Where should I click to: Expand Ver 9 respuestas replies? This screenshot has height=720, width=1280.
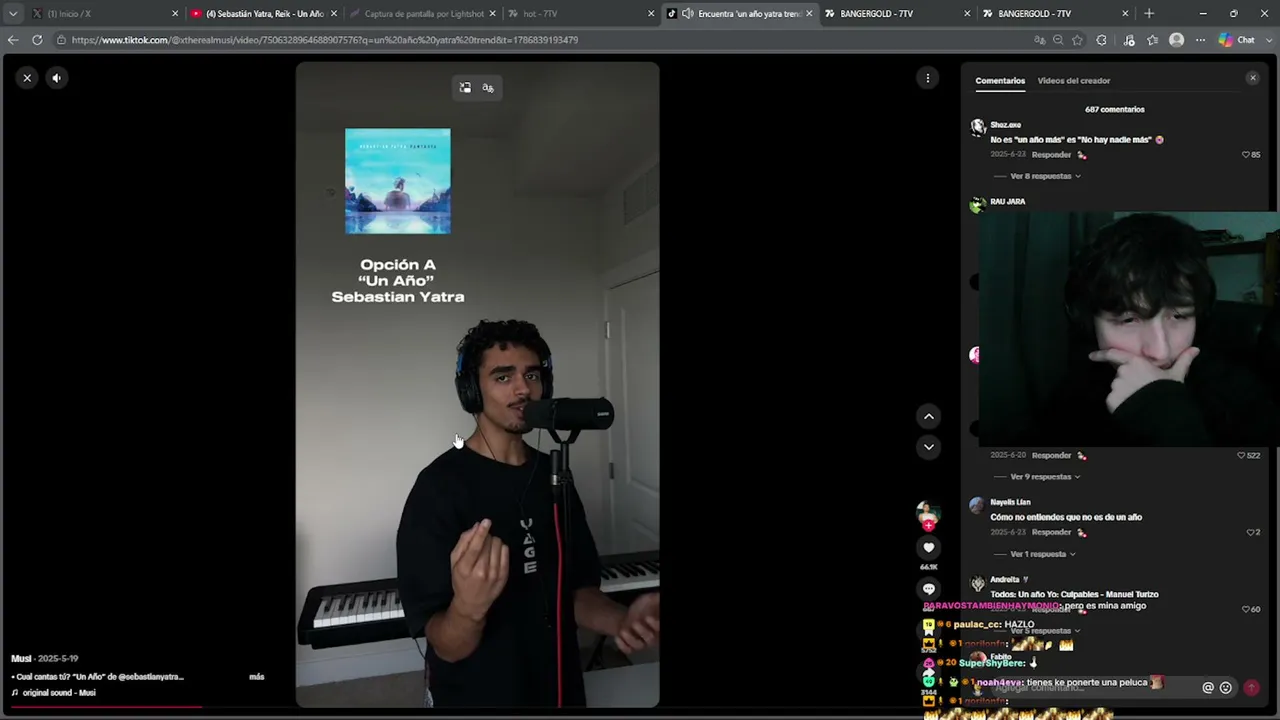[1045, 477]
